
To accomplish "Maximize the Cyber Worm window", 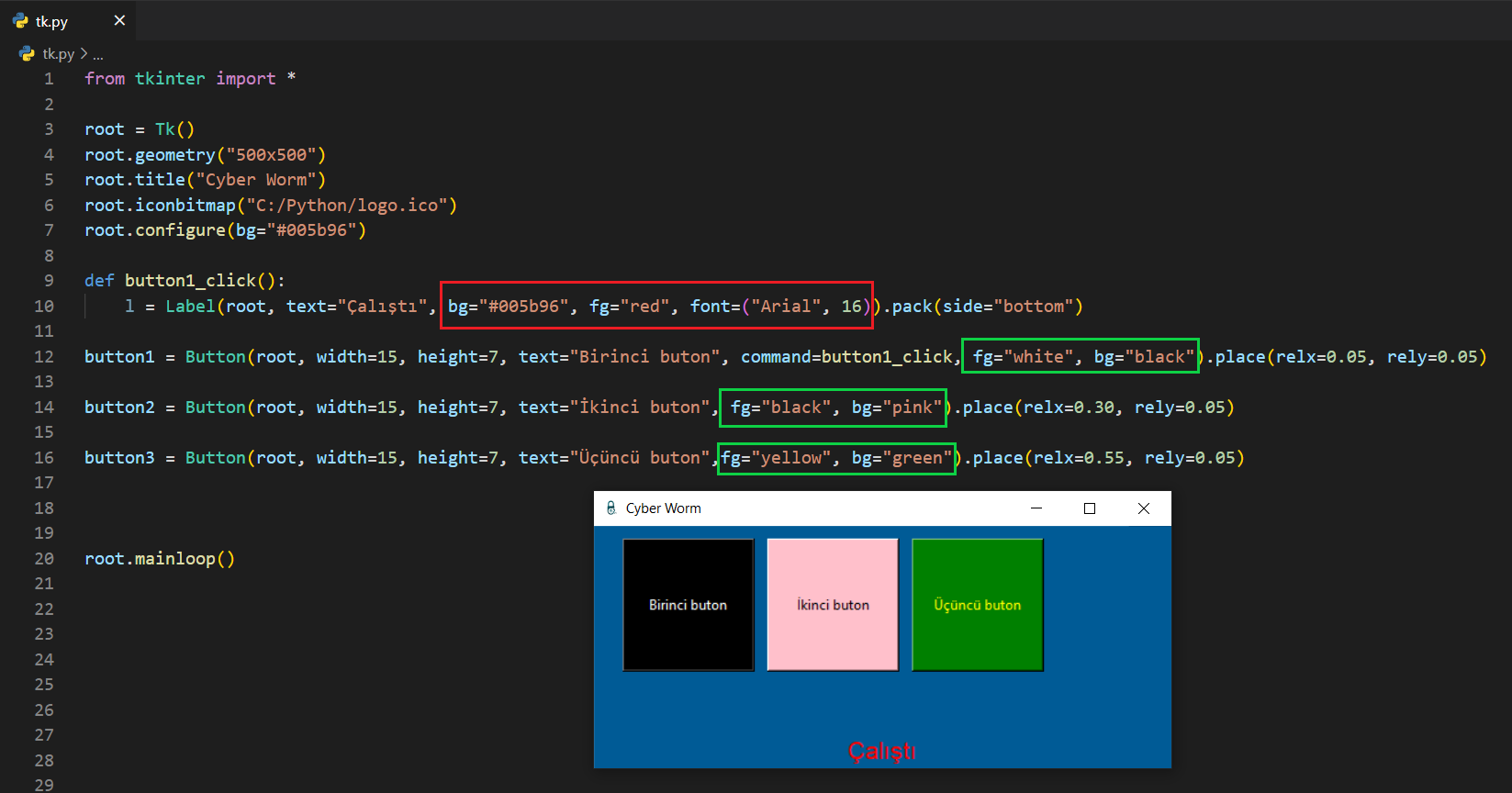I will point(1090,508).
